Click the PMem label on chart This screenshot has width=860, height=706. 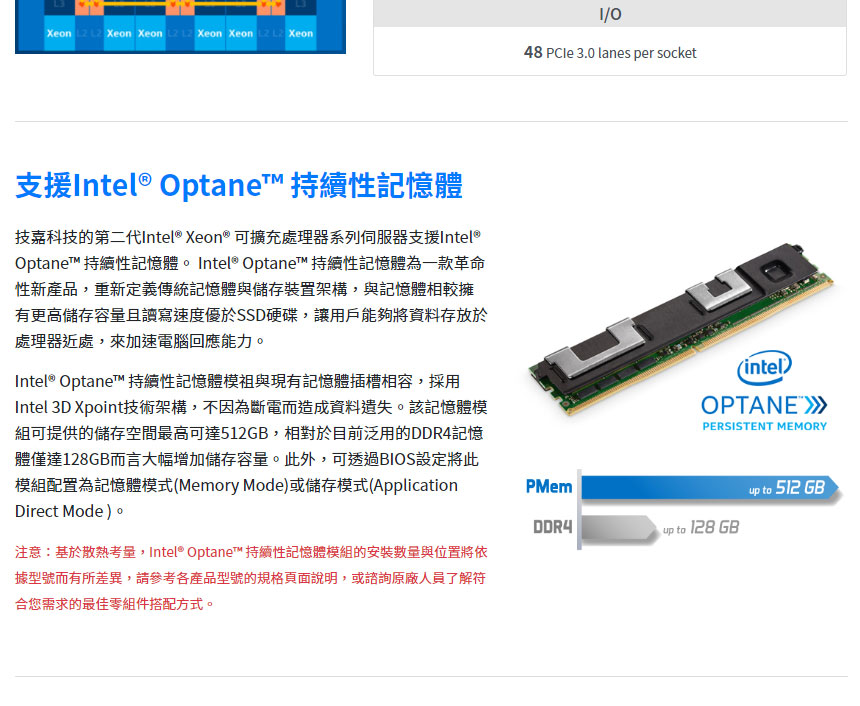click(548, 487)
